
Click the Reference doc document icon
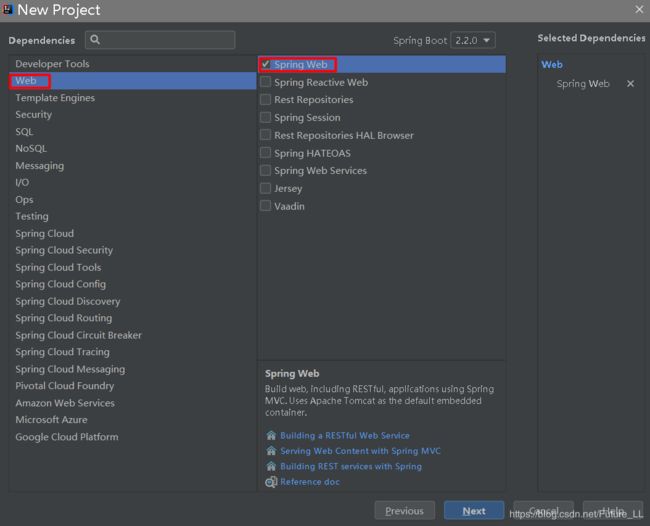(271, 482)
